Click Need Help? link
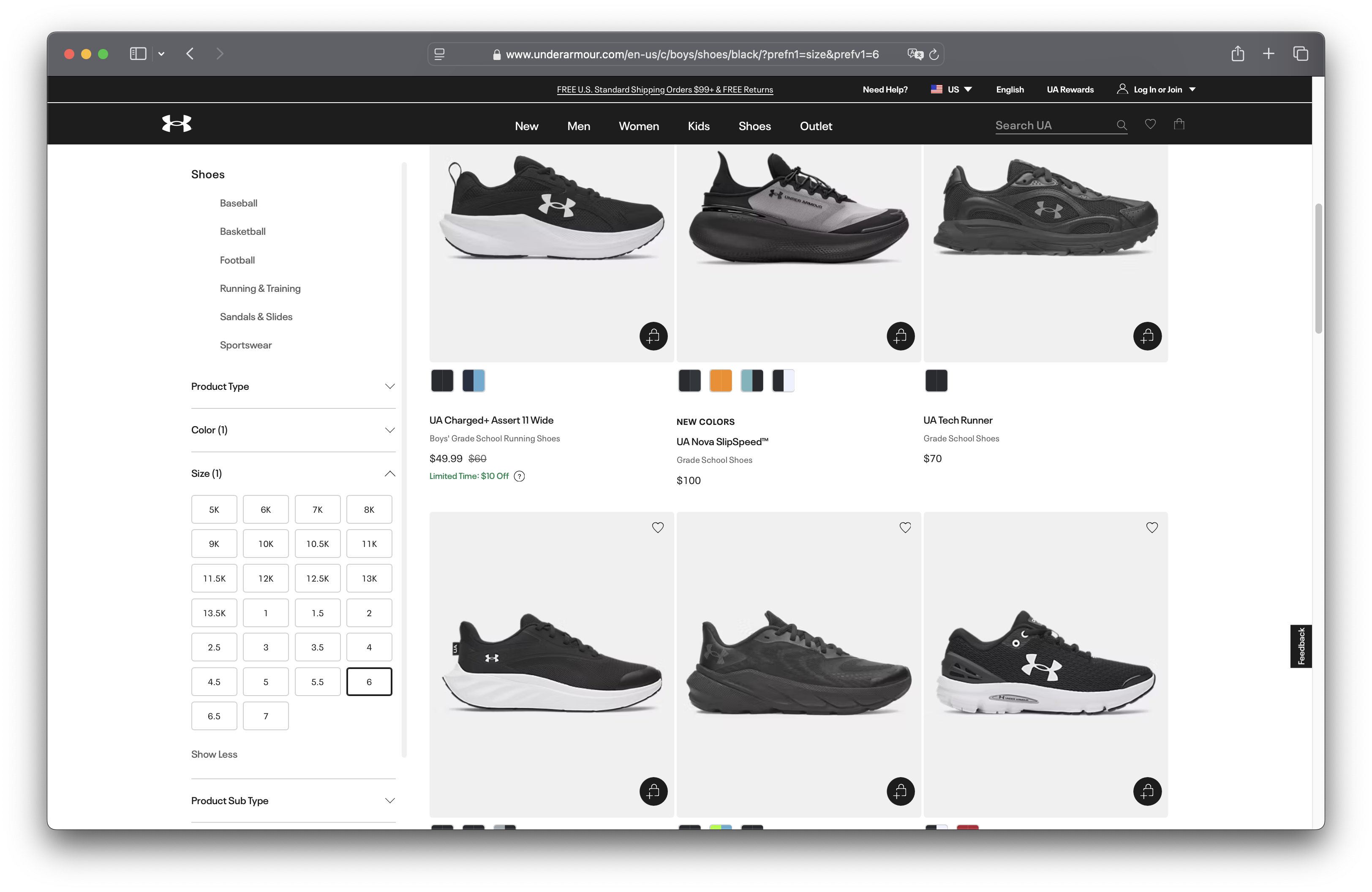Viewport: 1372px width, 892px height. point(885,89)
